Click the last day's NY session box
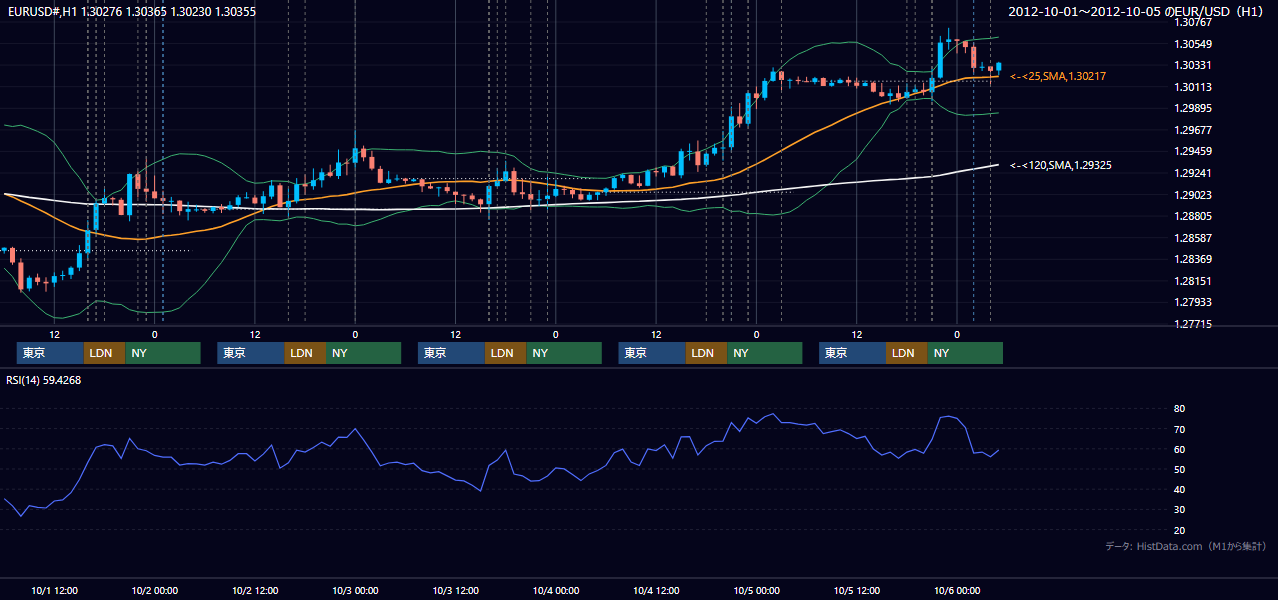Image resolution: width=1278 pixels, height=600 pixels. point(965,353)
